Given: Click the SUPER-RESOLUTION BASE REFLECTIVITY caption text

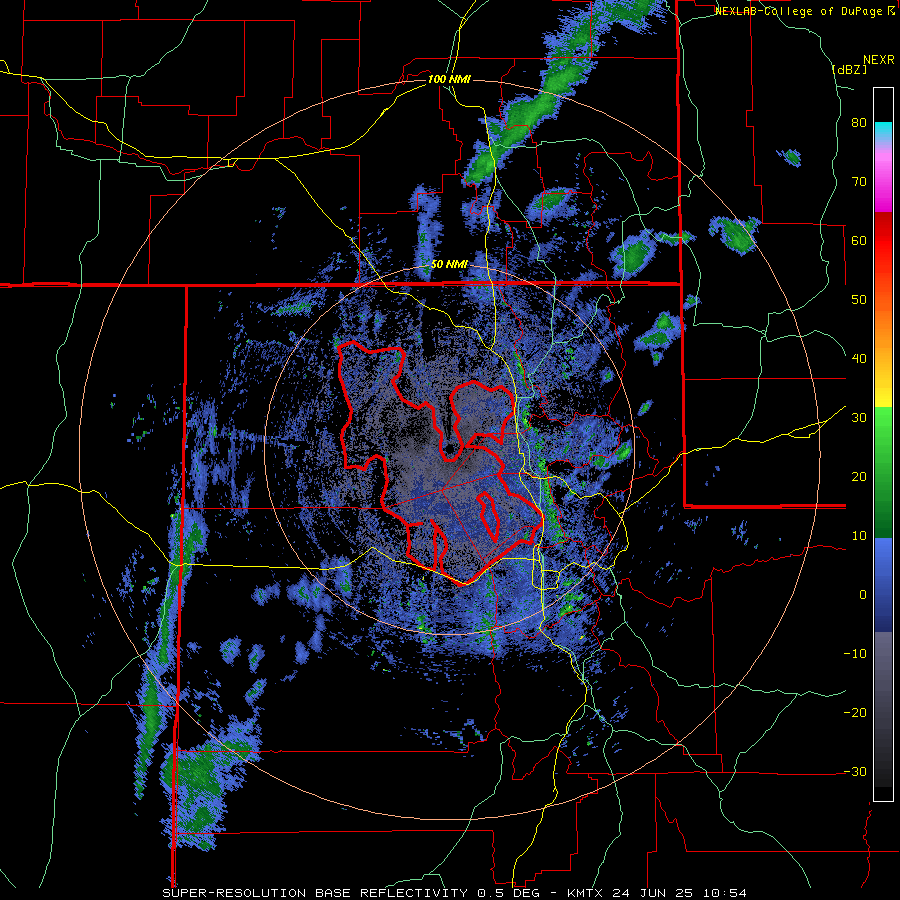Looking at the screenshot, I should point(315,893).
